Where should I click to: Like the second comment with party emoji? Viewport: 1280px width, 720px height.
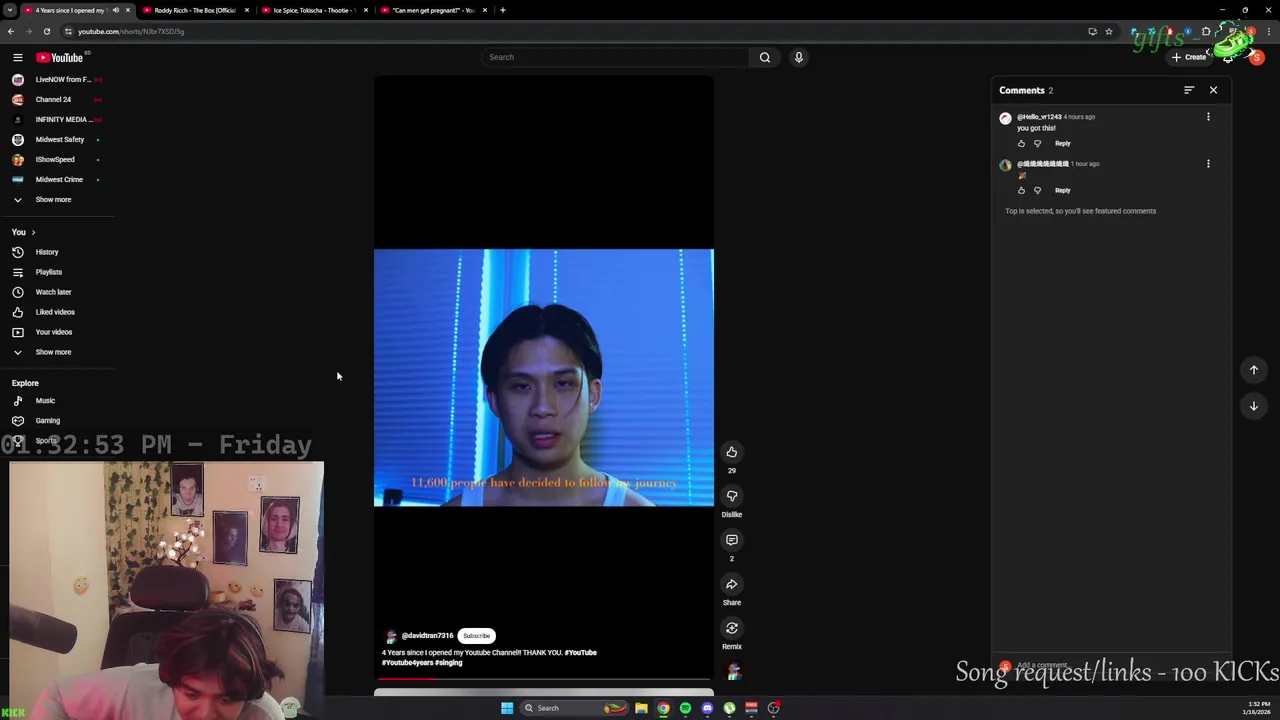point(1021,191)
